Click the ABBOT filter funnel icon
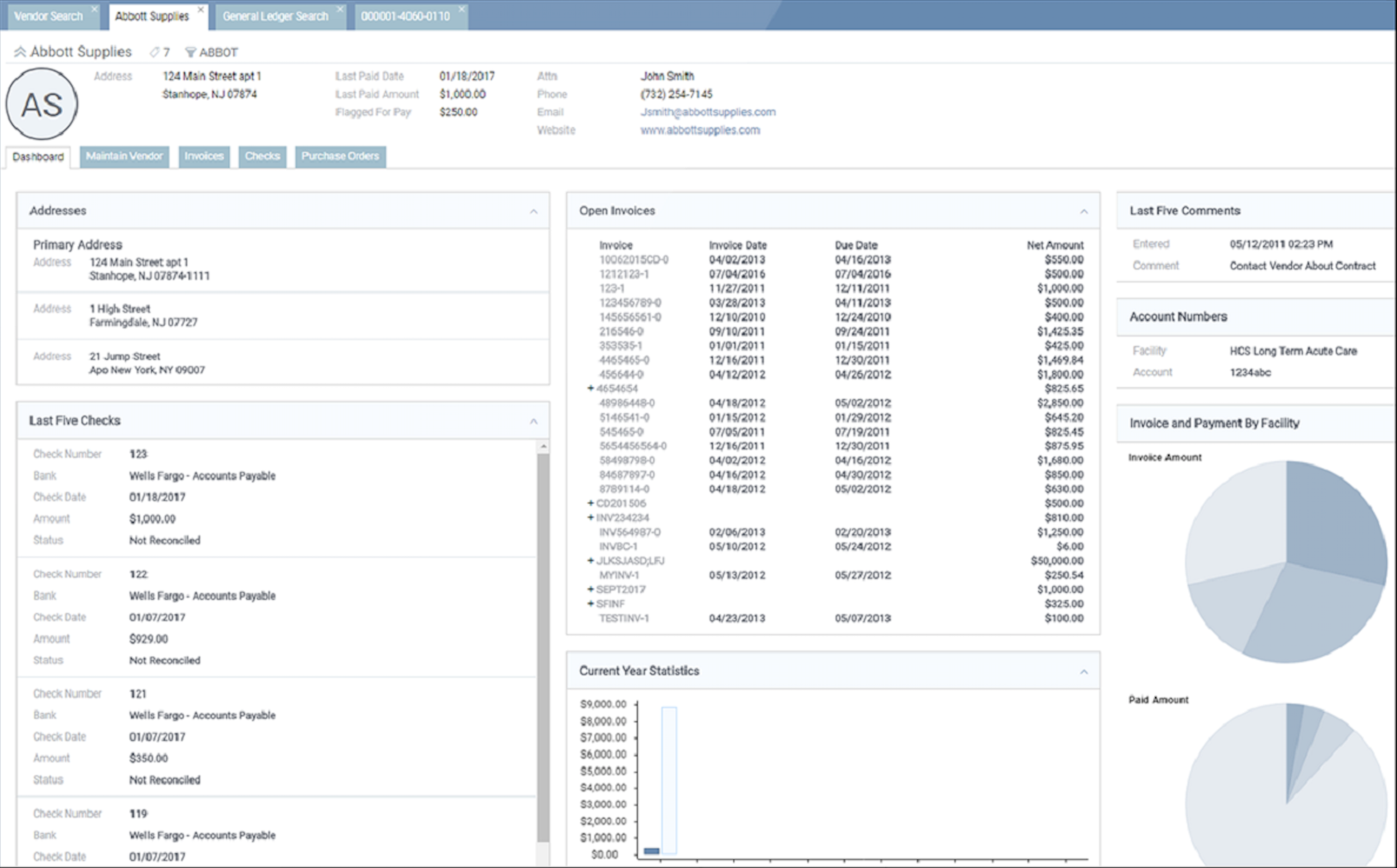This screenshot has height=868, width=1397. coord(191,51)
